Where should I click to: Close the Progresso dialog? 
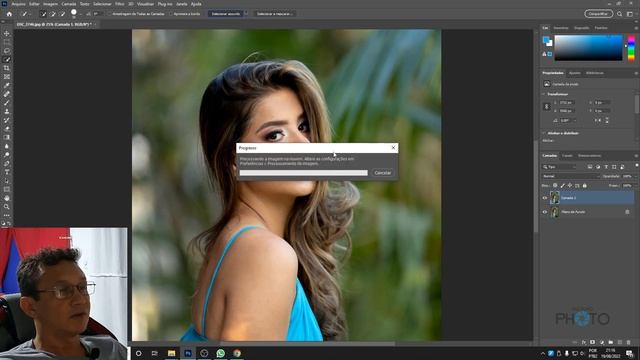393,148
